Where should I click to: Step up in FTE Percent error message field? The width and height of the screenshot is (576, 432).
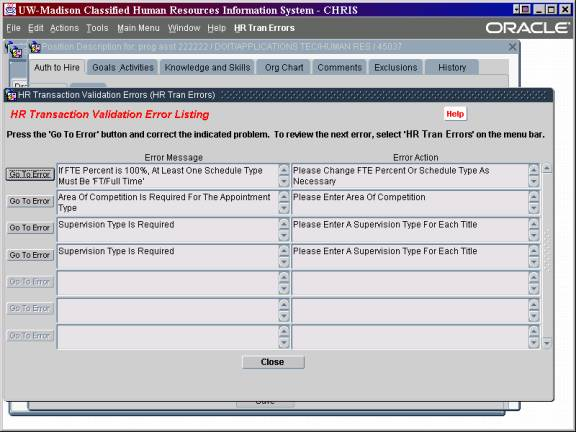coord(284,170)
